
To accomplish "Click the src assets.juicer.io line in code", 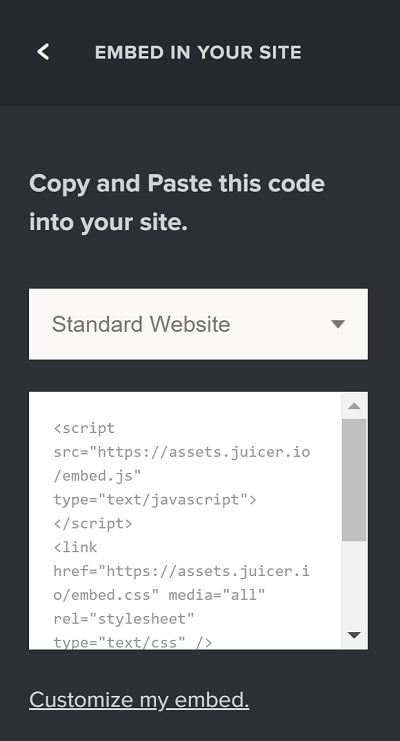I will [x=182, y=452].
